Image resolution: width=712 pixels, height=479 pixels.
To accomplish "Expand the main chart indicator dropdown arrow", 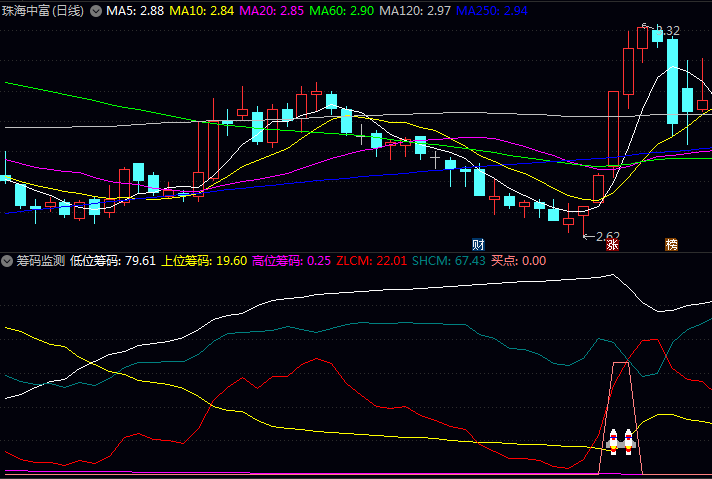I will tap(96, 11).
